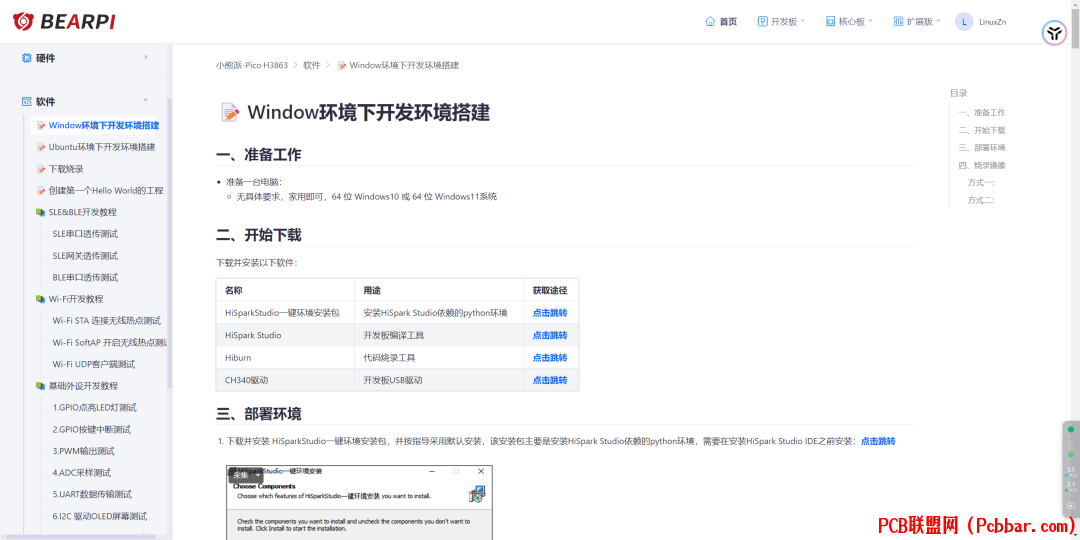Open the 核心板 dropdown menu
Screen dimensions: 1080x540
coord(849,21)
